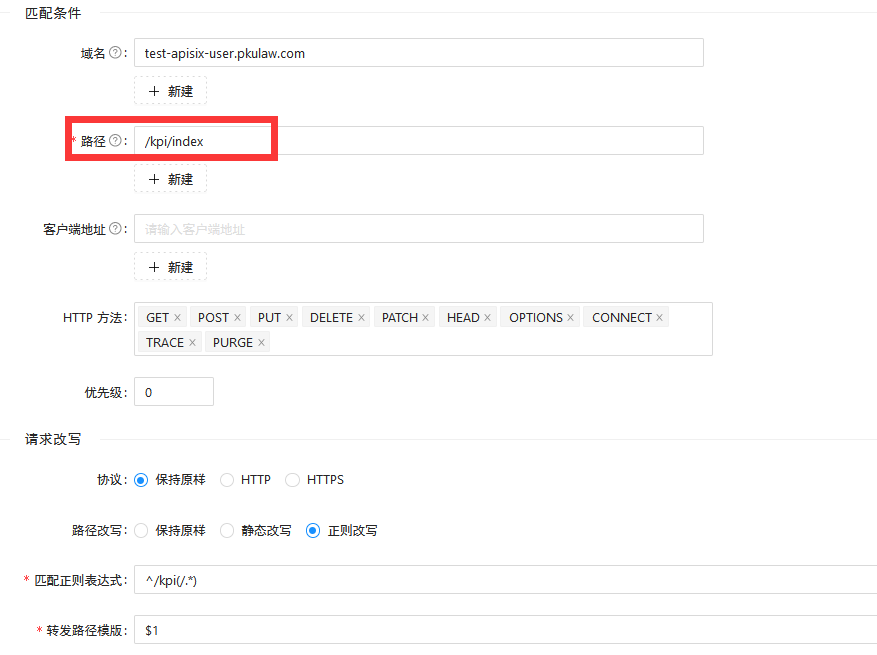Screen dimensions: 877x655
Task: Click the OPTIONS method tag label
Action: 536,318
